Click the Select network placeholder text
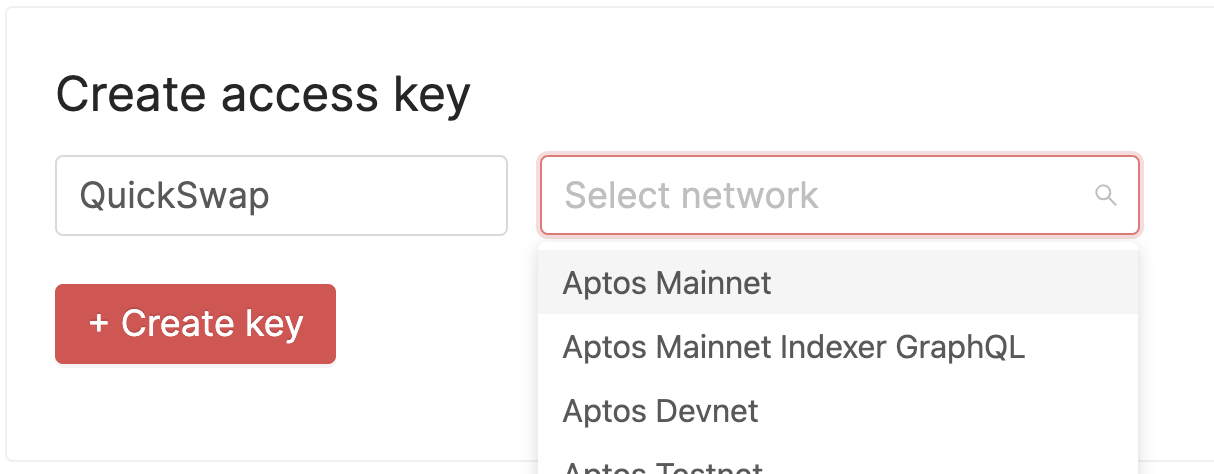Screen dimensions: 1214x474 pyautogui.click(x=691, y=195)
